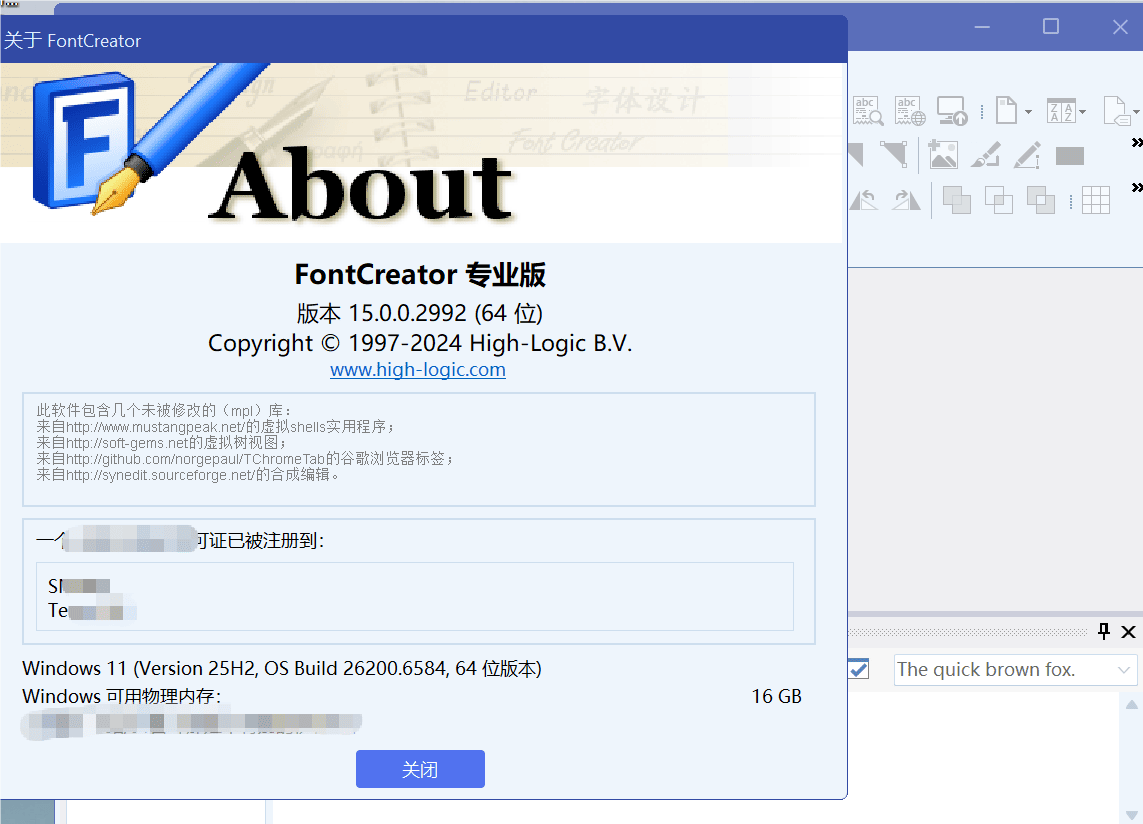The height and width of the screenshot is (824, 1143).
Task: Open the sort order dropdown arrow
Action: click(x=1082, y=112)
